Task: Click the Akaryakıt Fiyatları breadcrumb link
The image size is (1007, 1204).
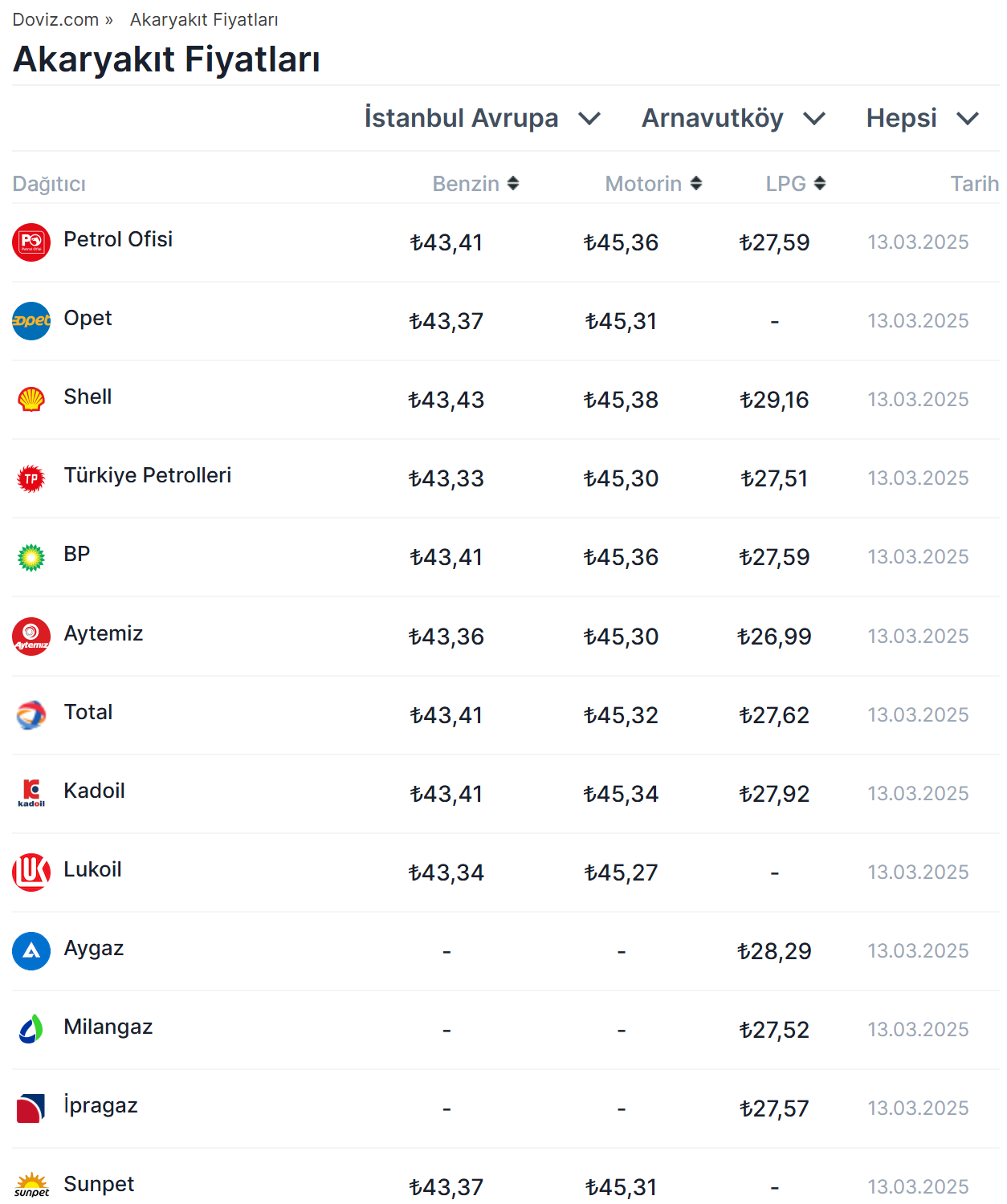Action: click(x=204, y=19)
